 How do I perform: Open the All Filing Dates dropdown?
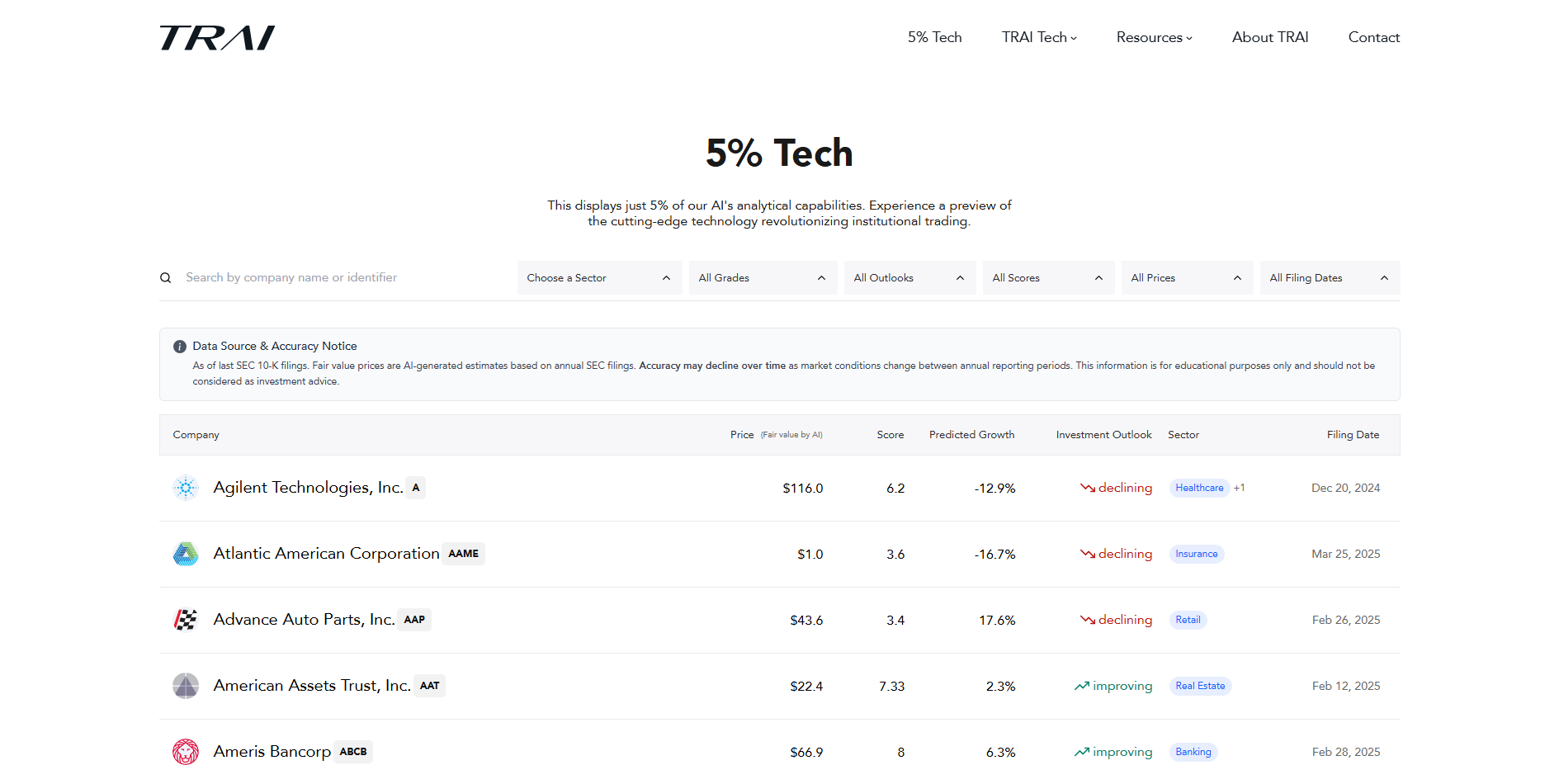tap(1330, 278)
